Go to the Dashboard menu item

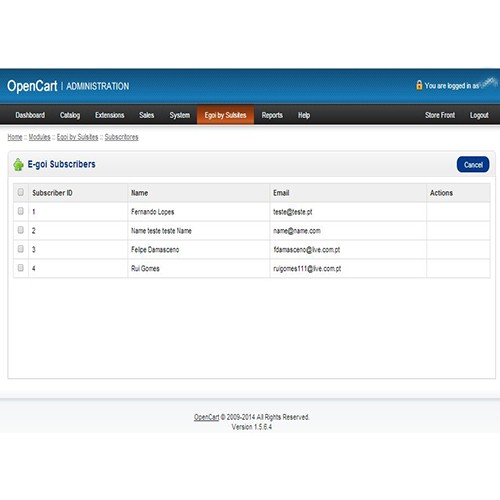[30, 115]
